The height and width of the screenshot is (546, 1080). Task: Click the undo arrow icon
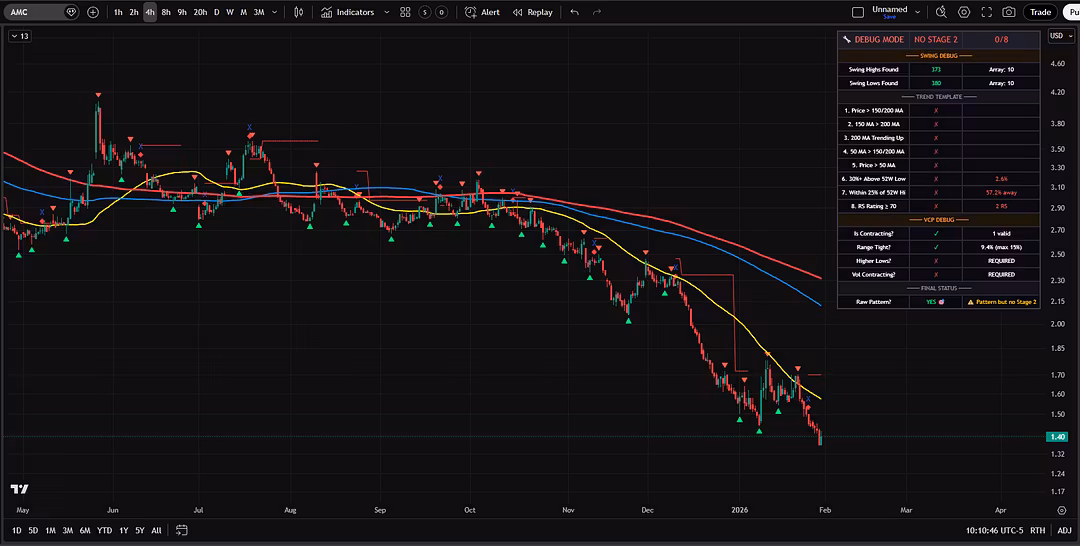pos(574,12)
